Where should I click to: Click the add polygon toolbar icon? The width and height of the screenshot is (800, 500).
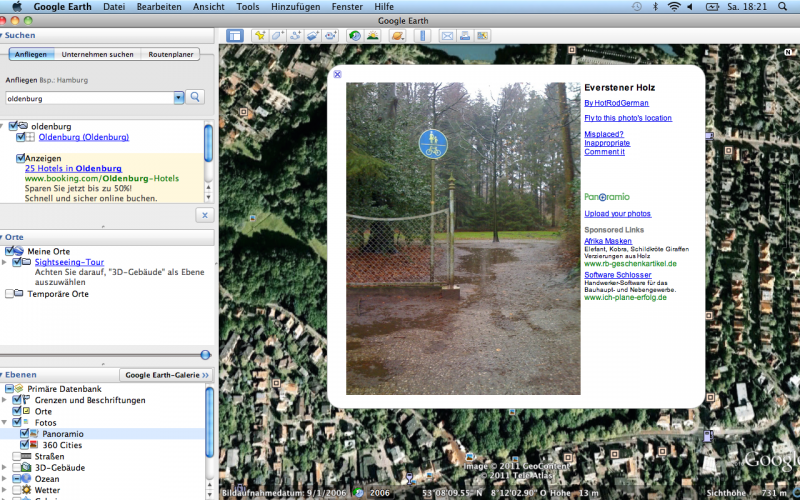pos(278,36)
